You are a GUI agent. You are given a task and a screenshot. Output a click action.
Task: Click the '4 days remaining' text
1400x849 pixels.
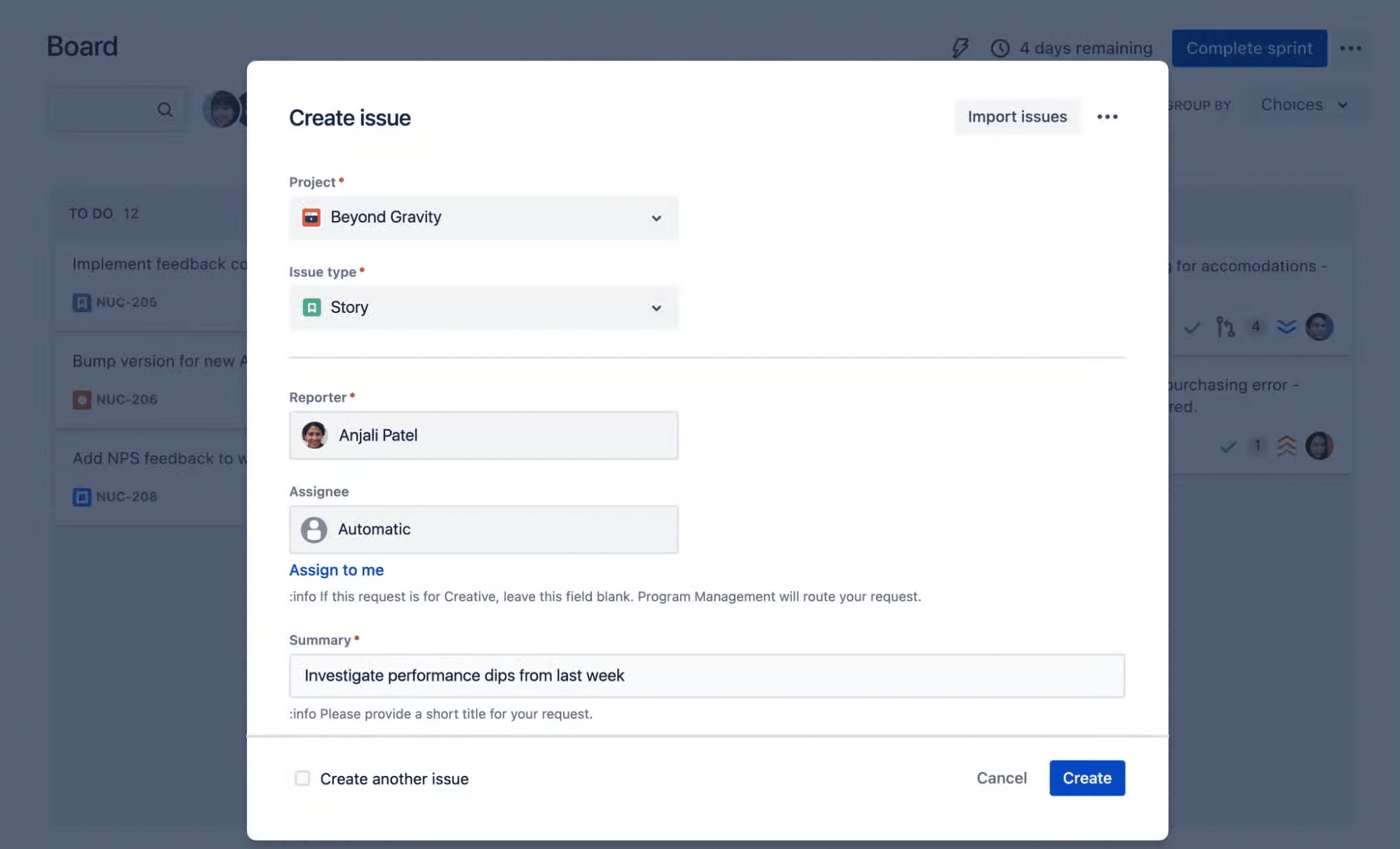tap(1086, 48)
